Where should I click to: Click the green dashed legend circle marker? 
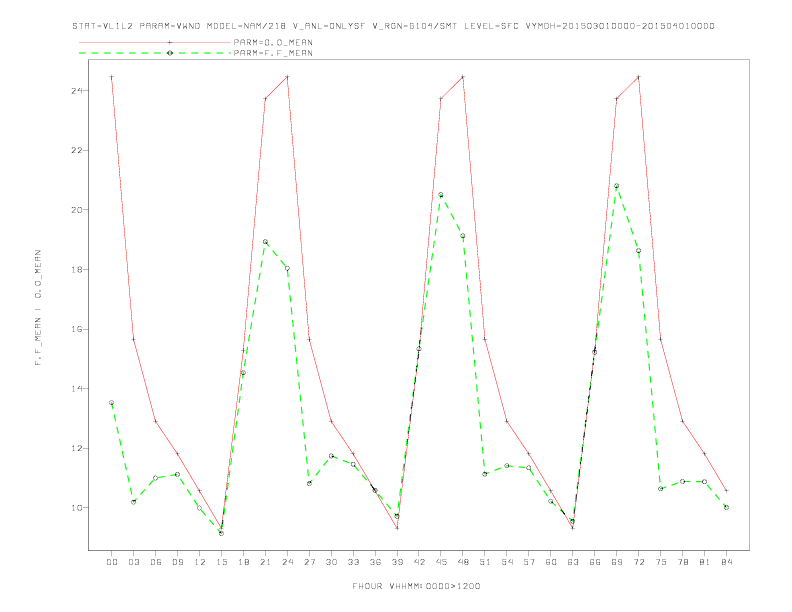[170, 53]
